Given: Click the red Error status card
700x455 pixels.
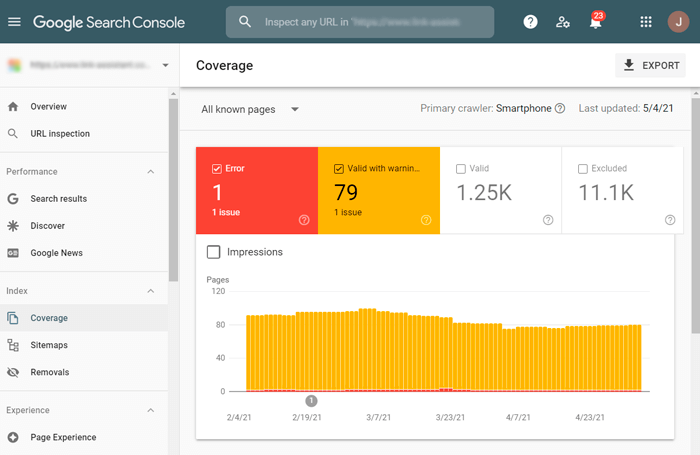Looking at the screenshot, I should (x=257, y=190).
